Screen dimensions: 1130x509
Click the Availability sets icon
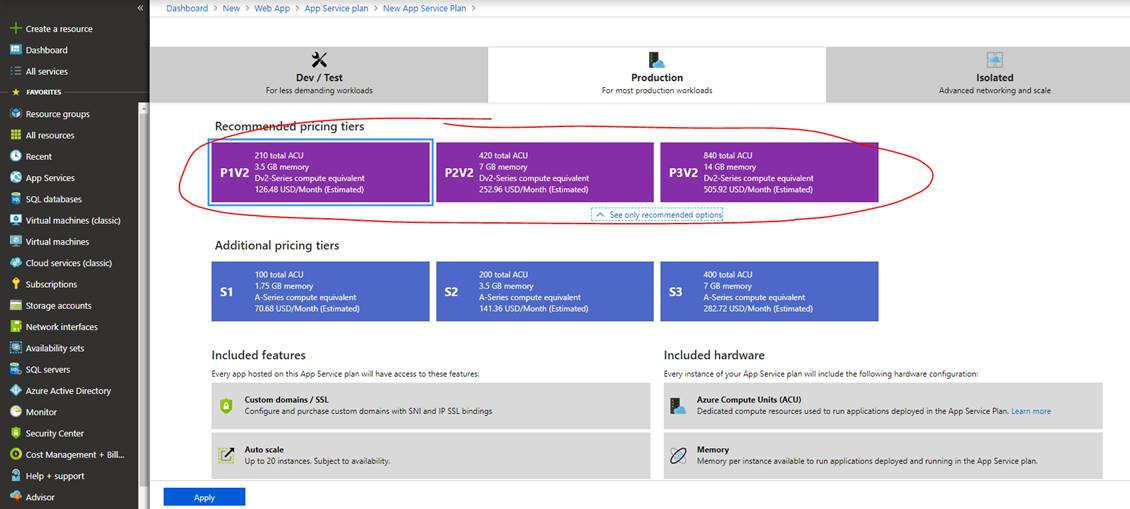15,348
